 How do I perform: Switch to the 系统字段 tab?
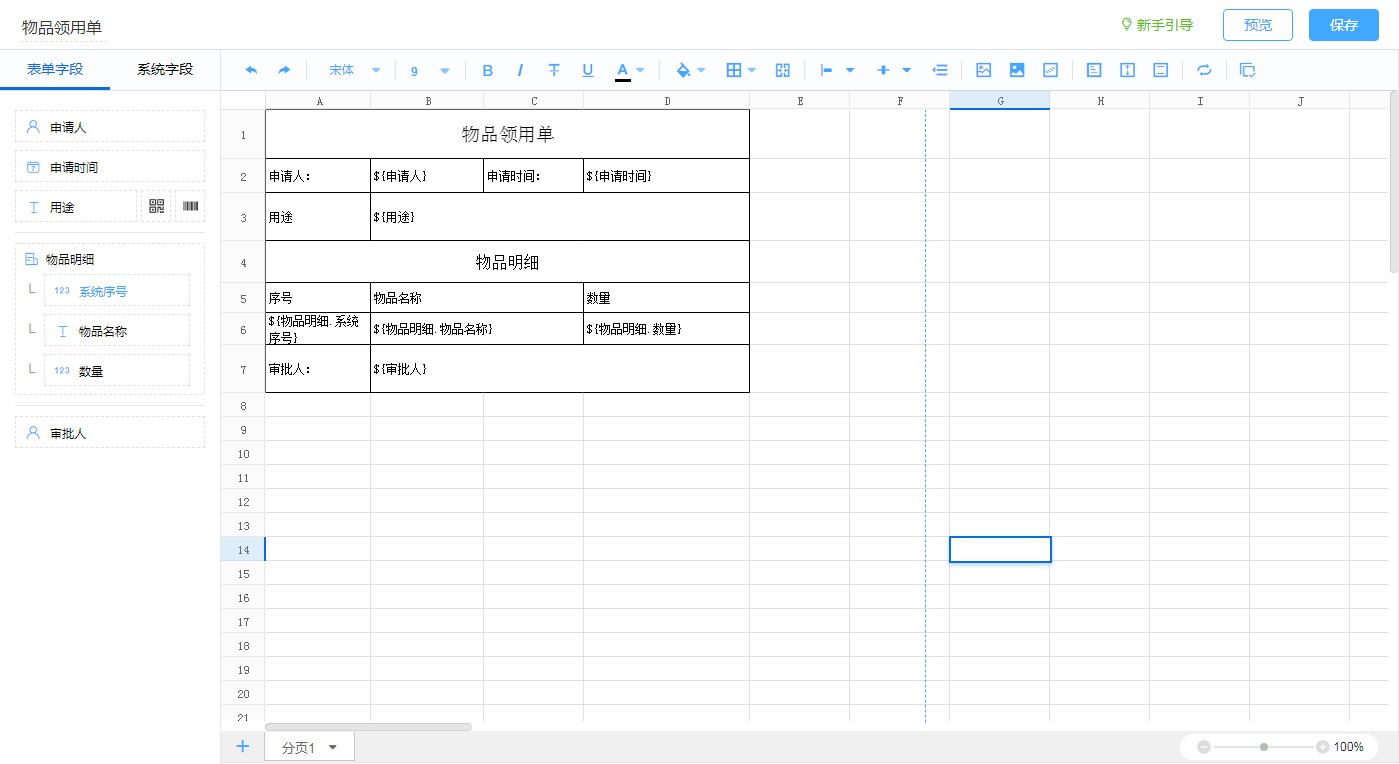pos(165,69)
